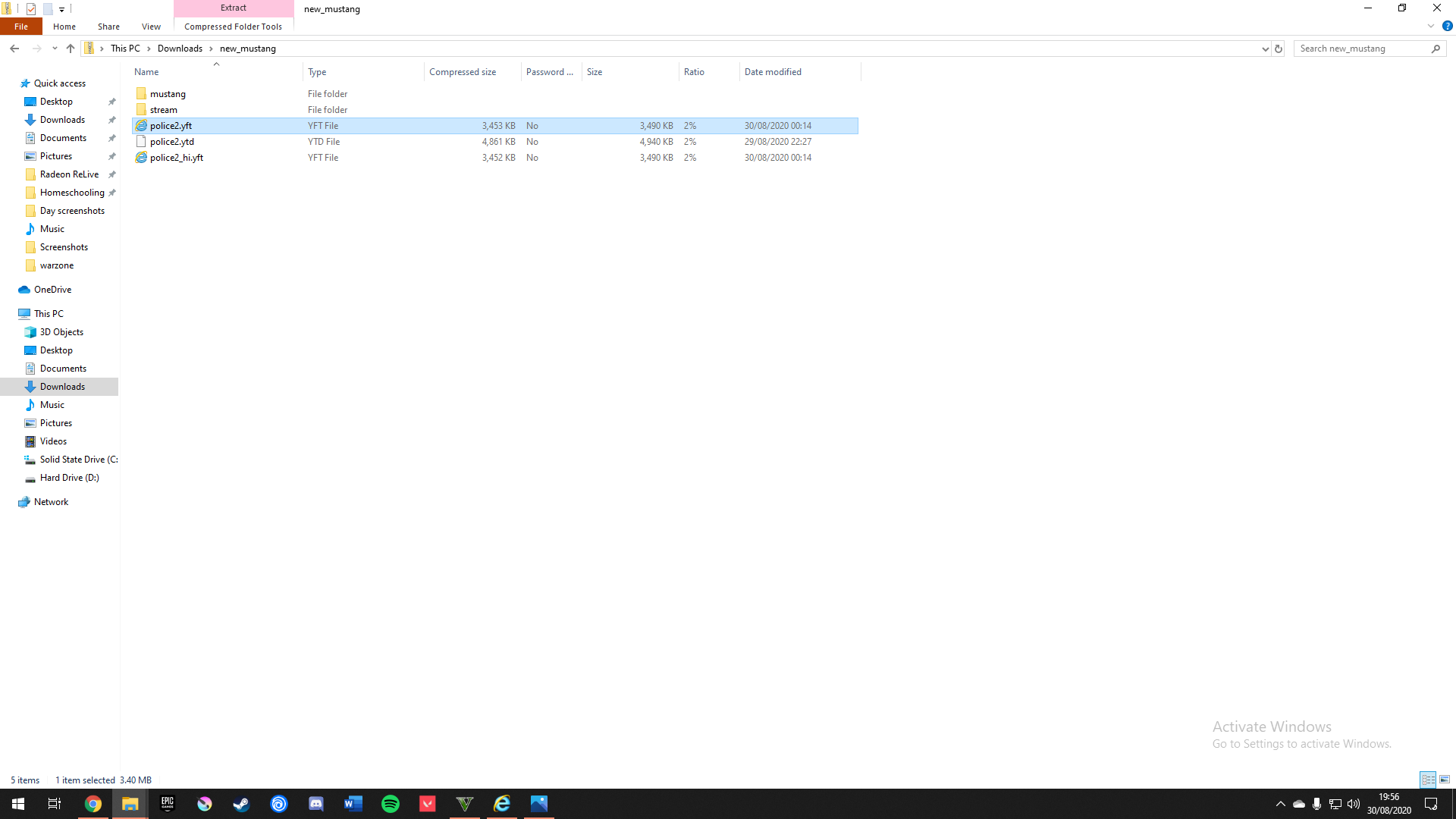Open the File menu
The width and height of the screenshot is (1456, 819).
pos(21,27)
